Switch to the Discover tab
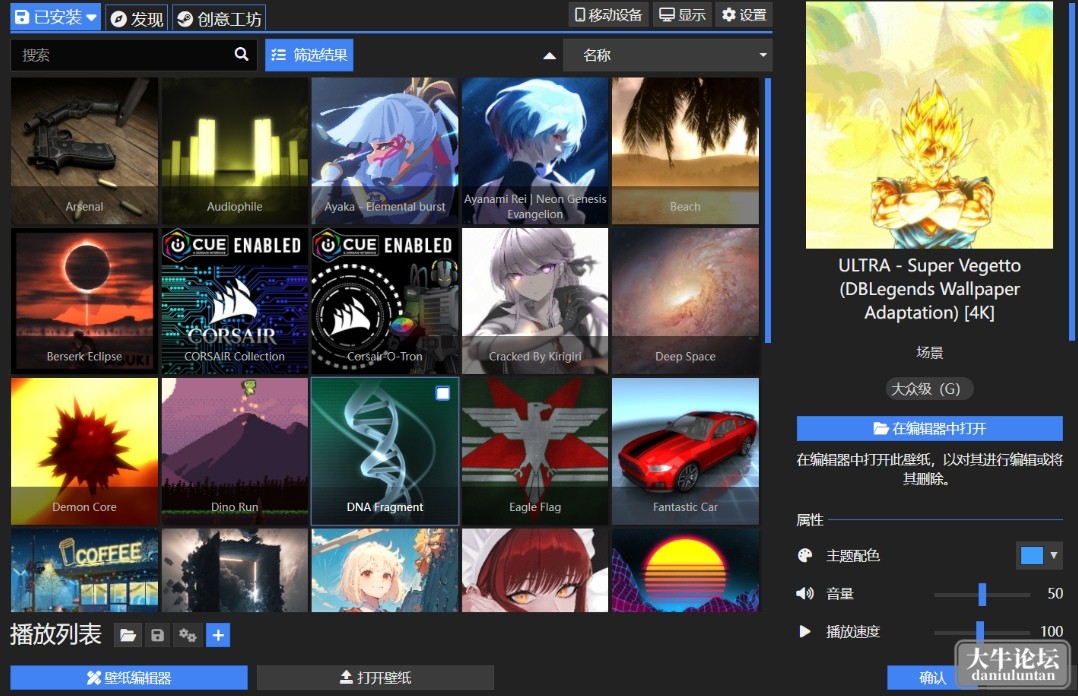 (x=137, y=18)
